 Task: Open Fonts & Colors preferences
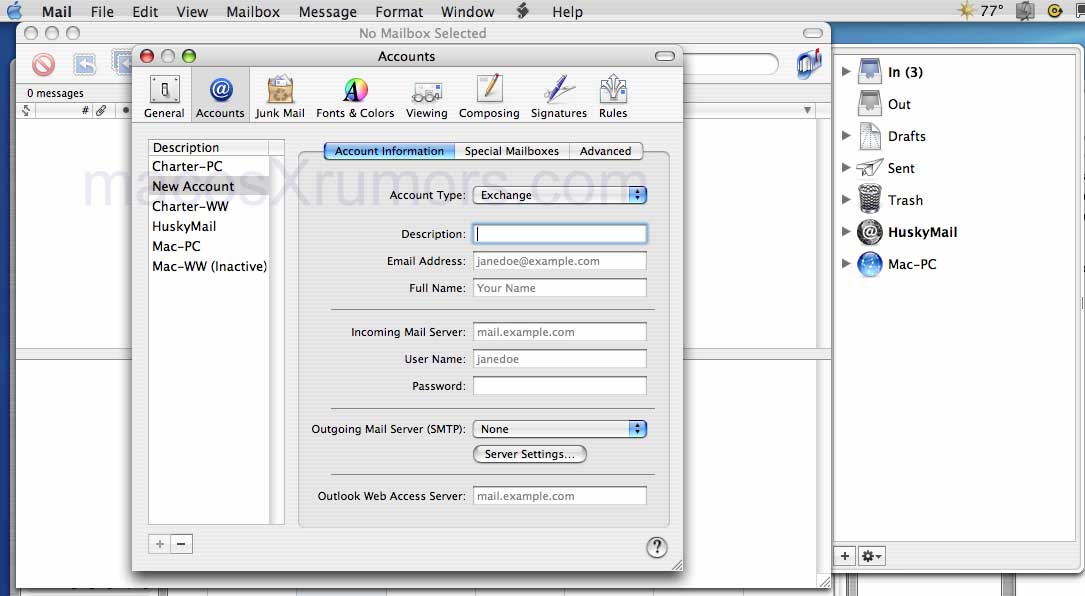tap(355, 96)
